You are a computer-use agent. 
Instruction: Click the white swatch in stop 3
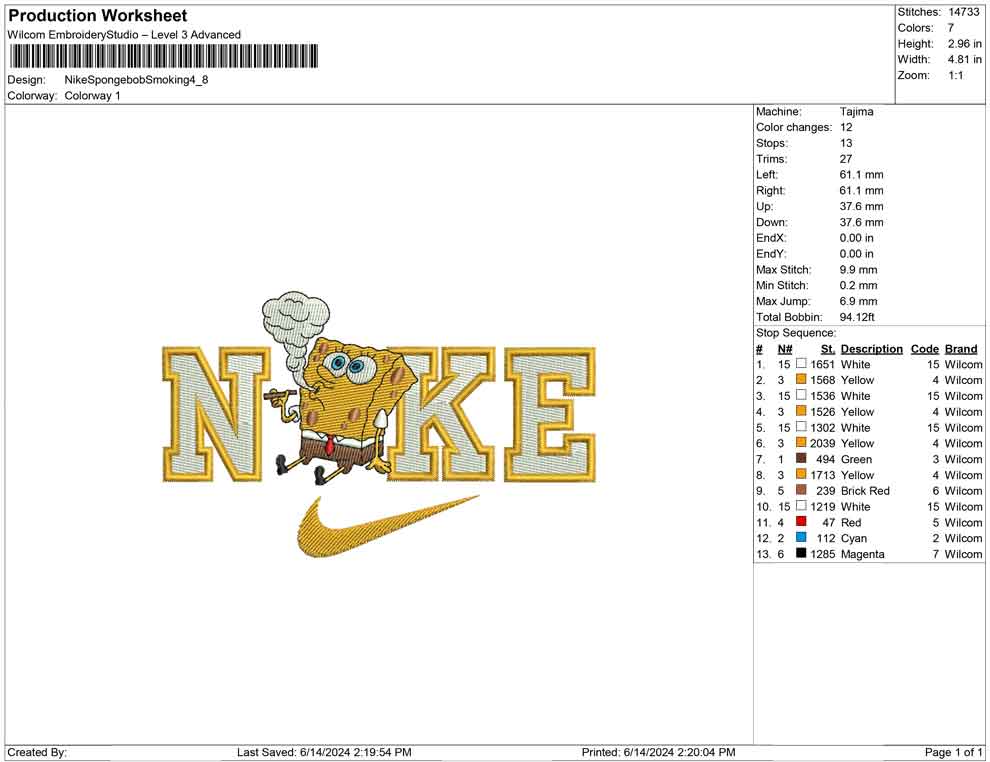tap(801, 395)
